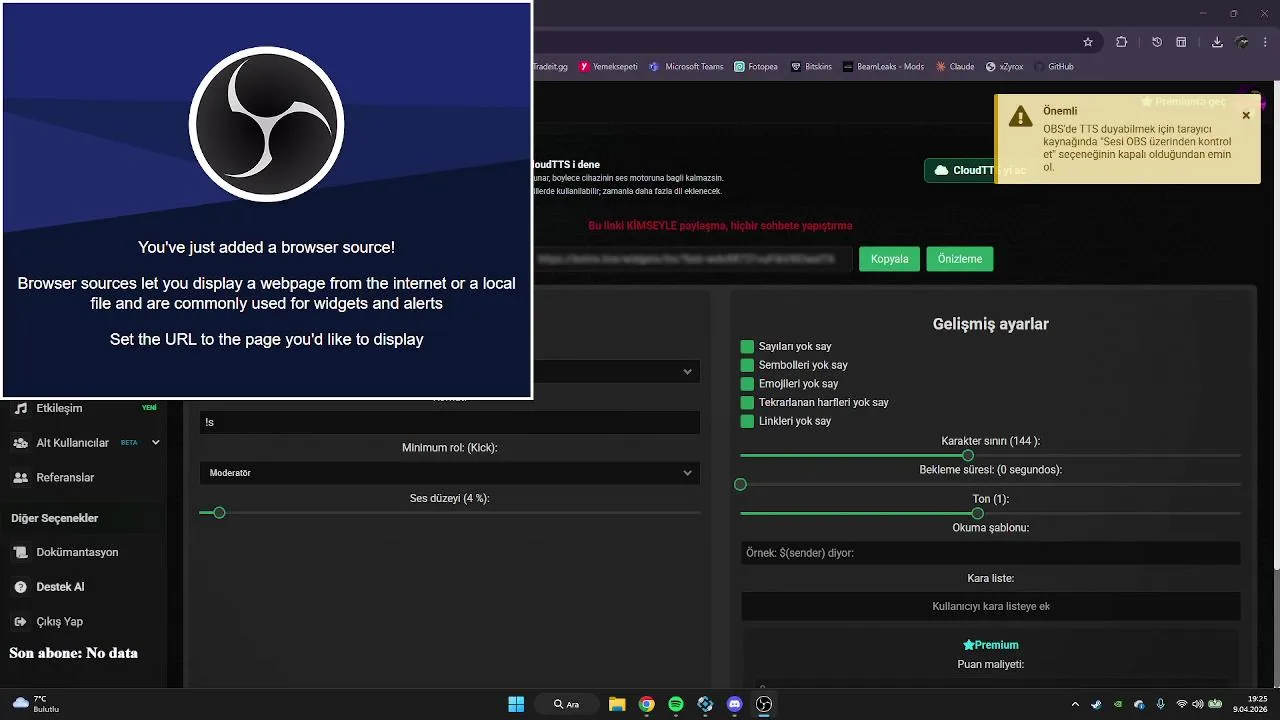Click the Dokümantasyon document icon

tap(20, 552)
